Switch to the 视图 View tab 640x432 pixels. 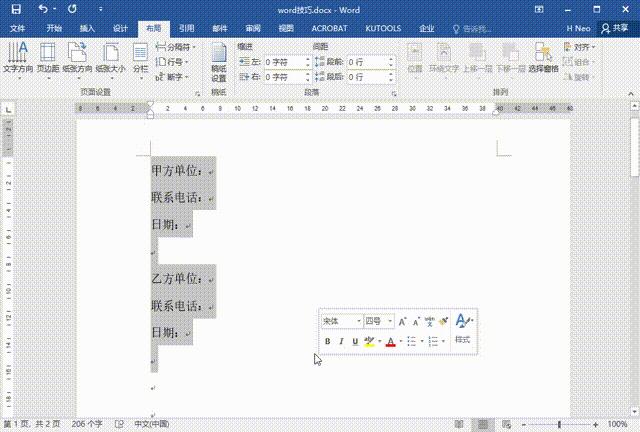pos(286,28)
